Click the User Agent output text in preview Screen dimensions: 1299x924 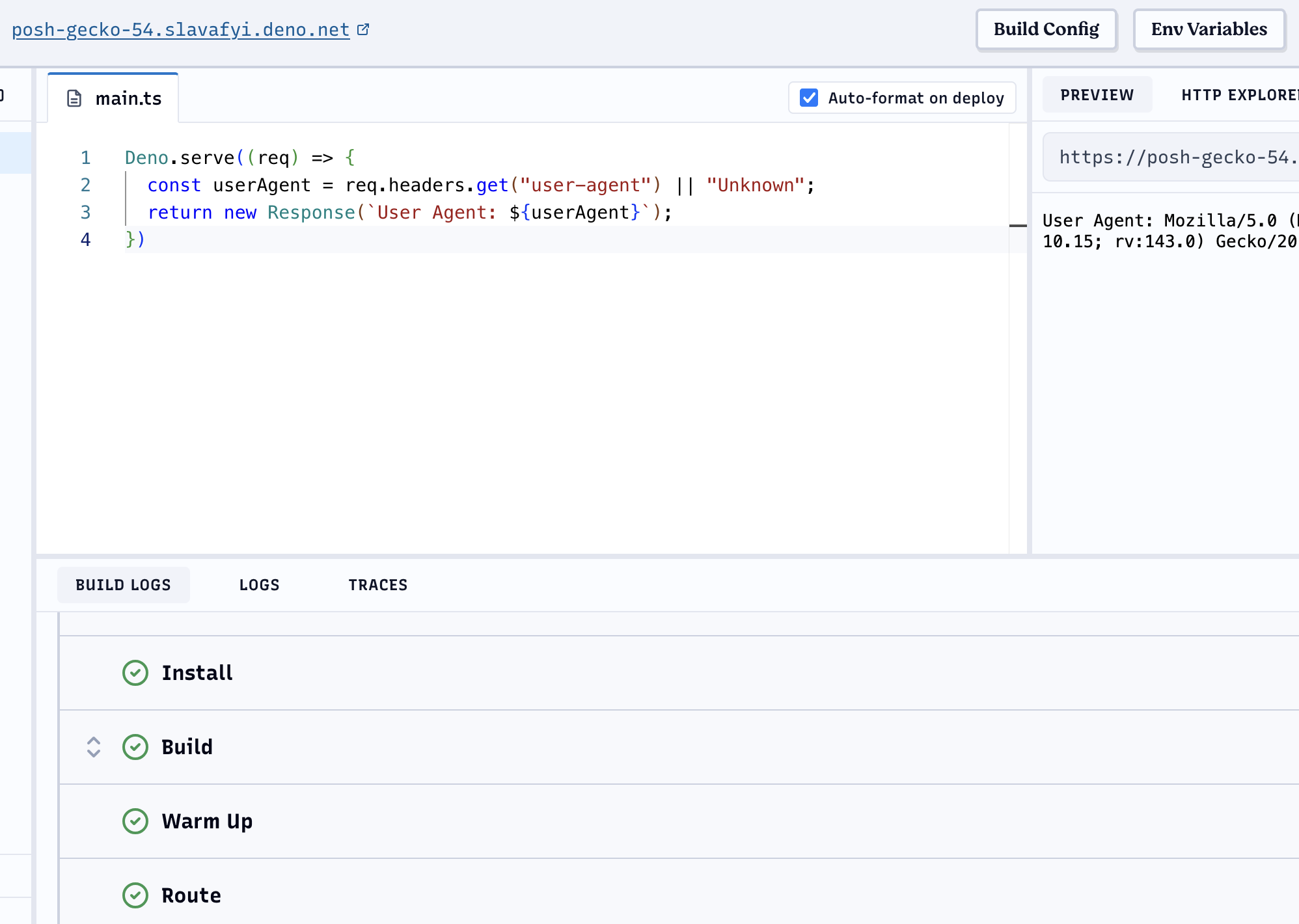click(1169, 231)
